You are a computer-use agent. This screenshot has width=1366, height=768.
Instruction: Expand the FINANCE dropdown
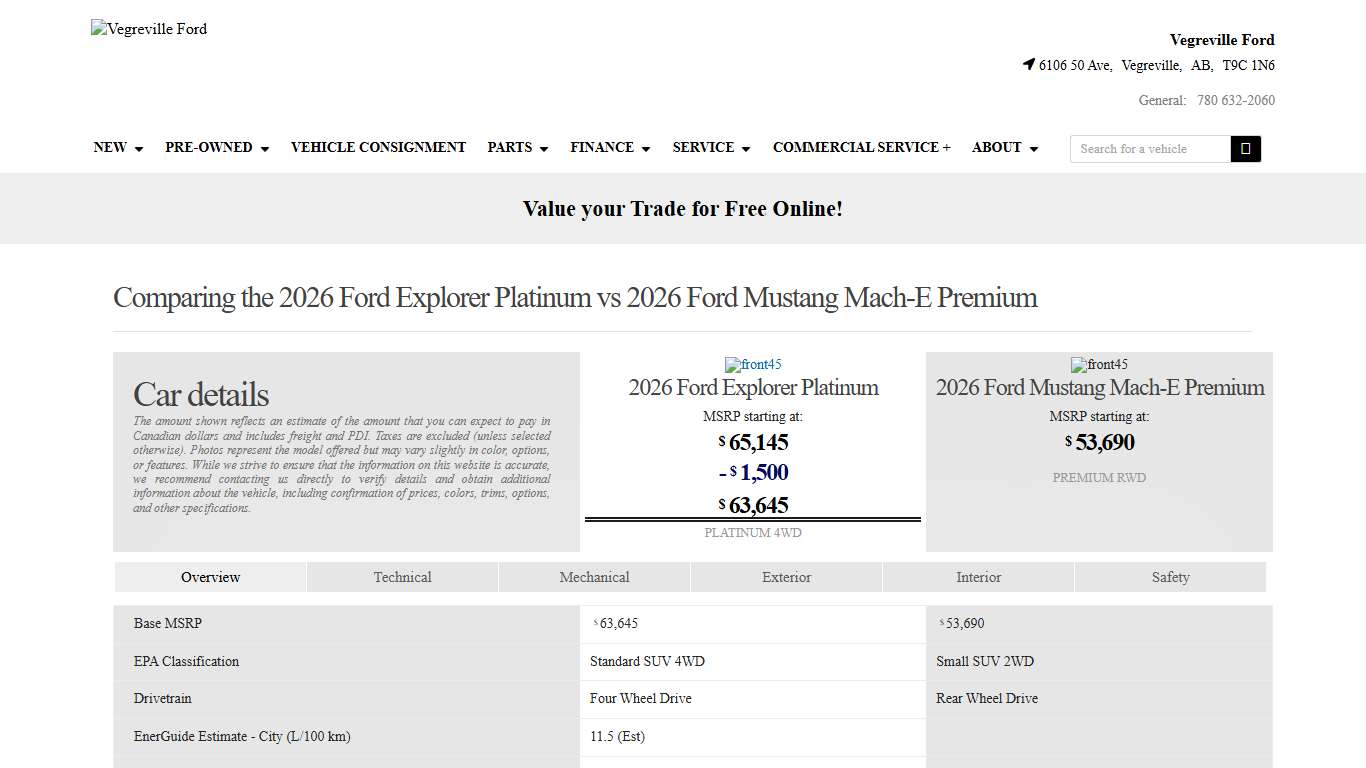tap(610, 147)
